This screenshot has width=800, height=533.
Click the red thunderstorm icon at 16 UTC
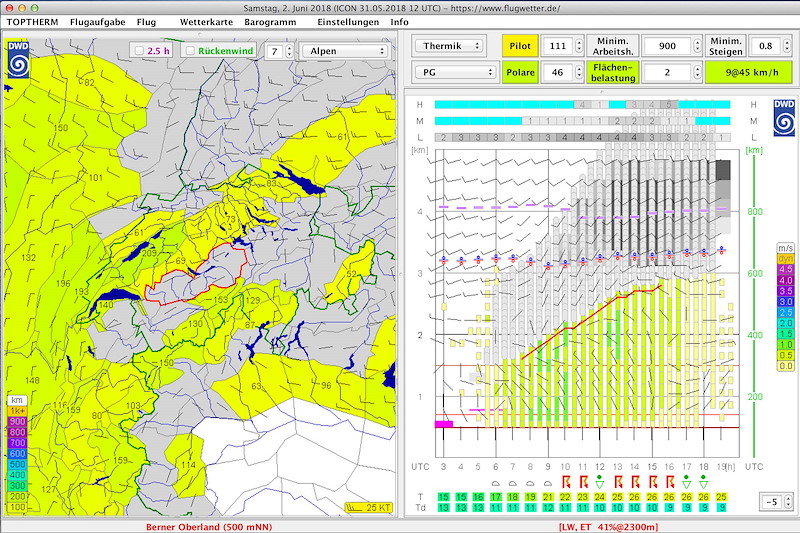[670, 481]
